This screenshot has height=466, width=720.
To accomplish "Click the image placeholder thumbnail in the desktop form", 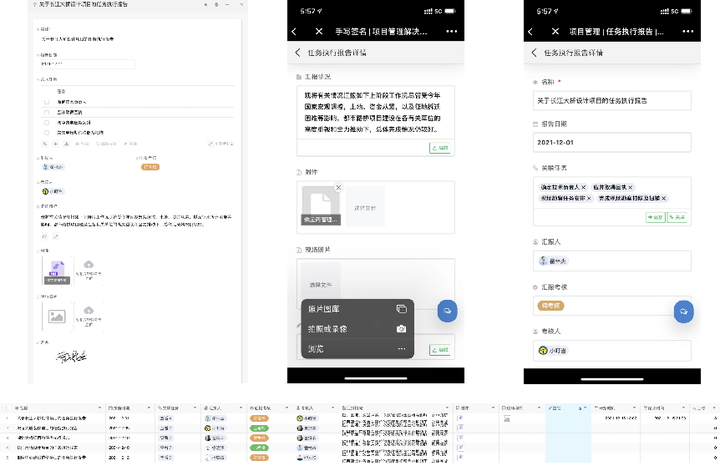I will [x=57, y=316].
